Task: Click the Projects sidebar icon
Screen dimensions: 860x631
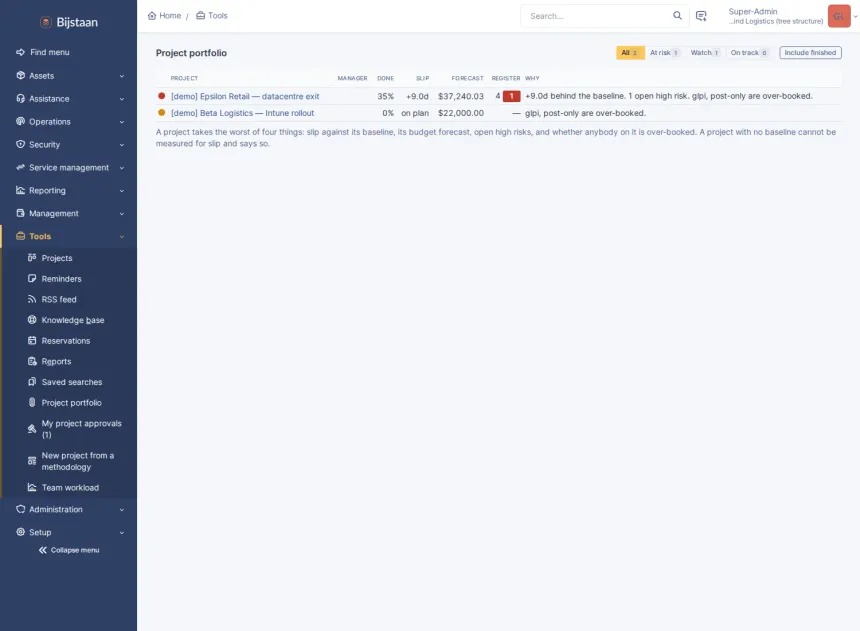Action: [x=32, y=258]
